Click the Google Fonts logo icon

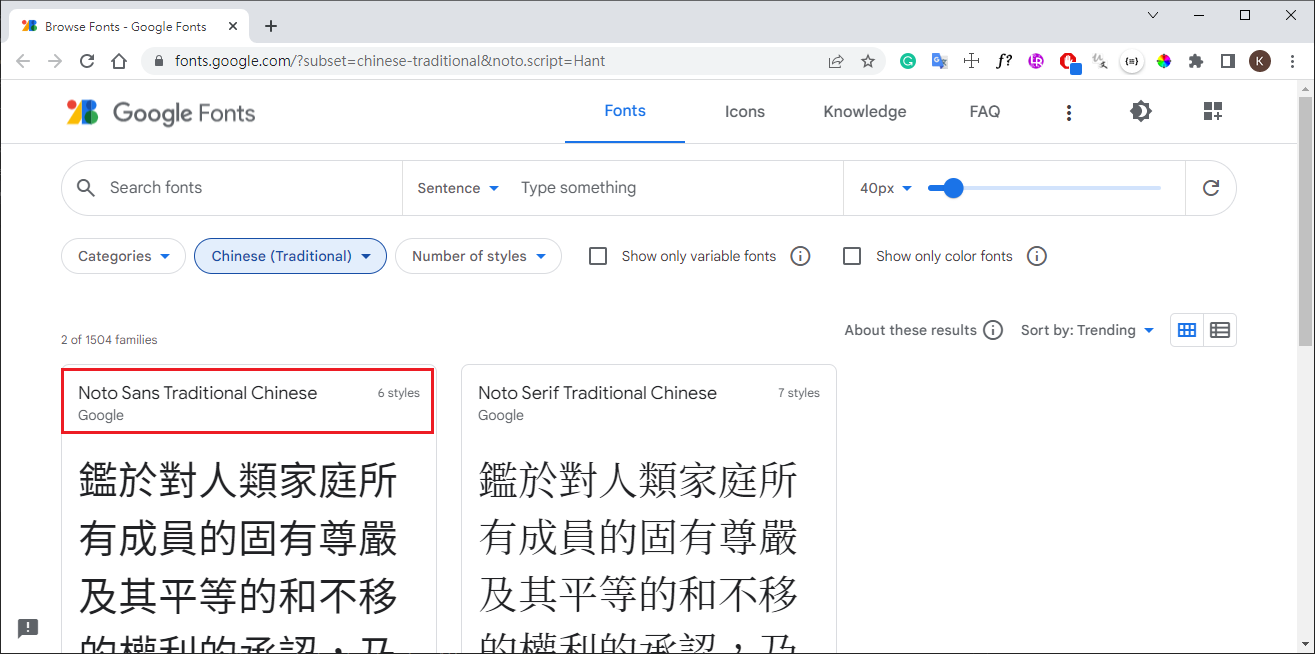[82, 112]
